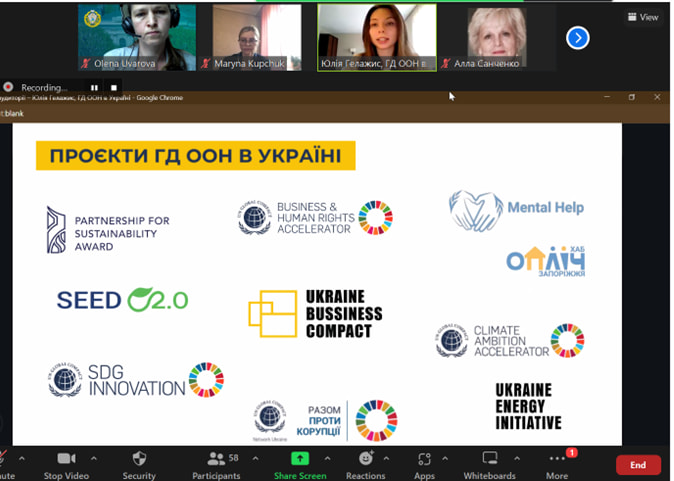Show next participants with blue arrow
The image size is (674, 481).
coord(577,38)
